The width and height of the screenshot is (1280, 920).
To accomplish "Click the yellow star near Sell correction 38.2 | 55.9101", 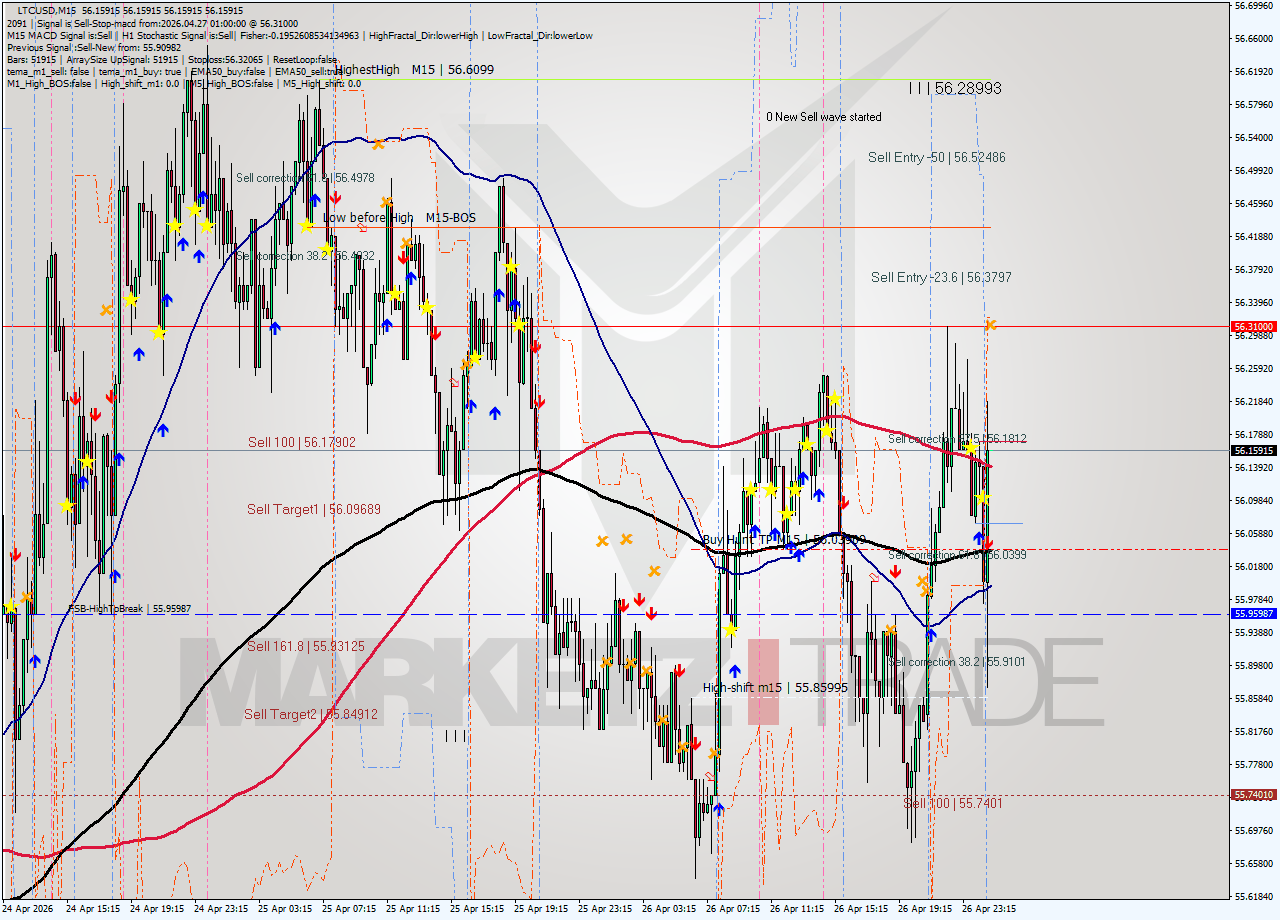I will (x=731, y=630).
